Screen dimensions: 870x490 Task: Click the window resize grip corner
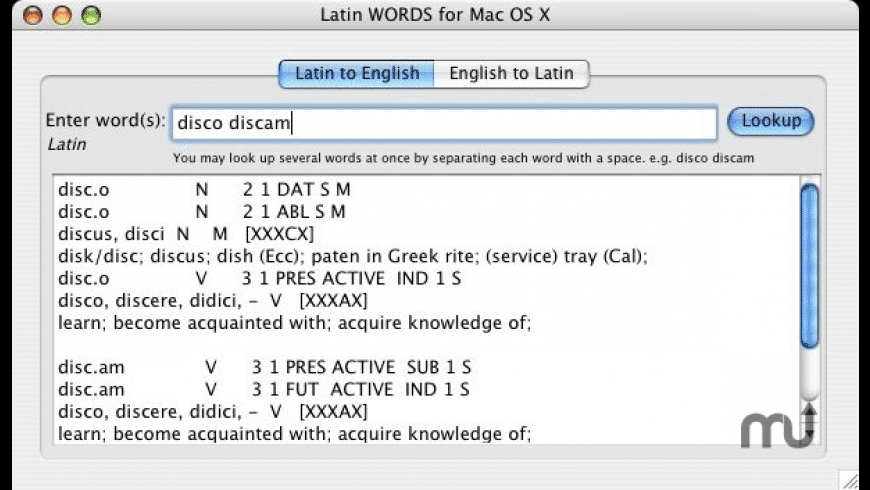tap(849, 479)
